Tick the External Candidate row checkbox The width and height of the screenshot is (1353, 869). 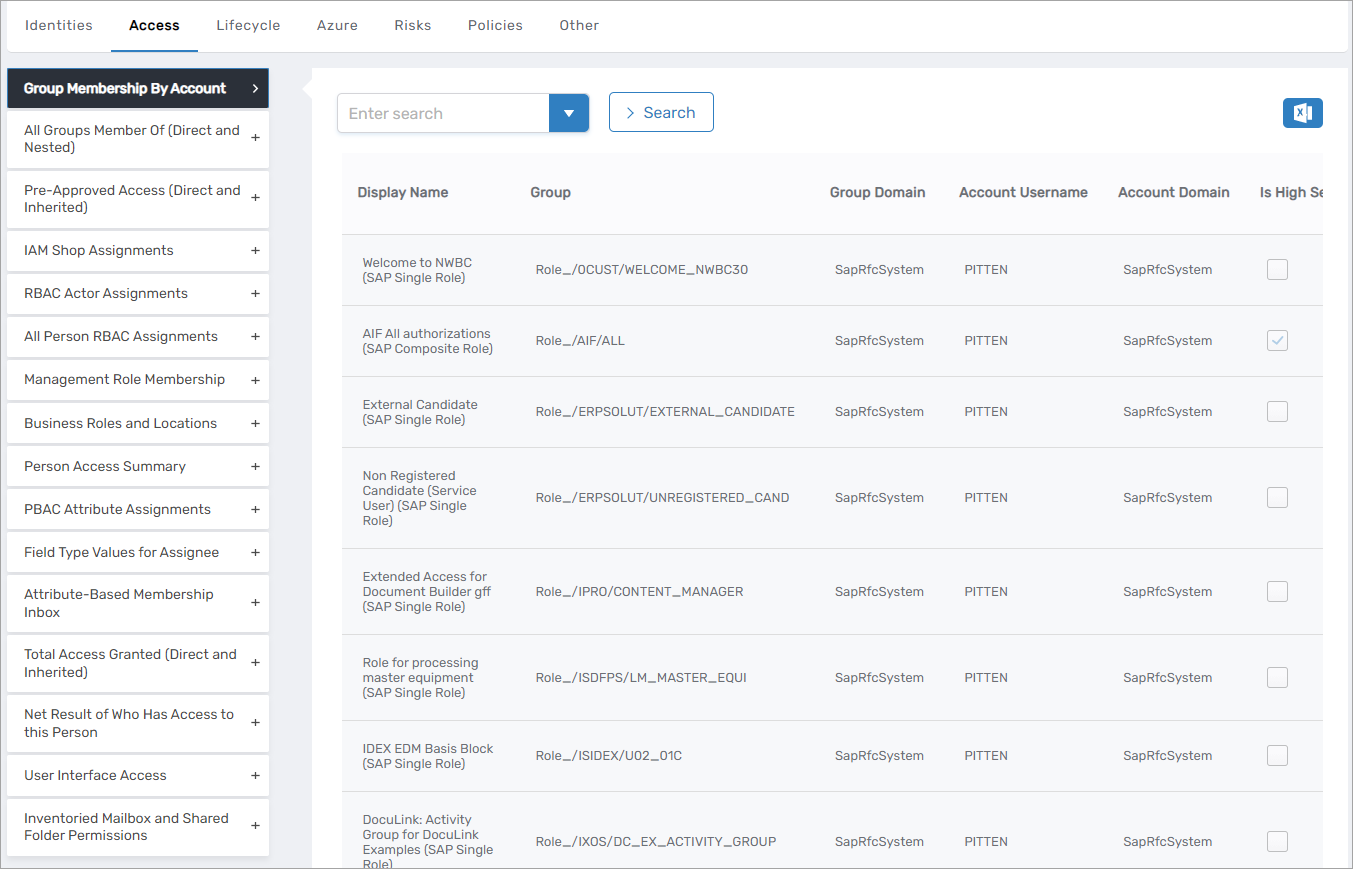click(x=1277, y=412)
